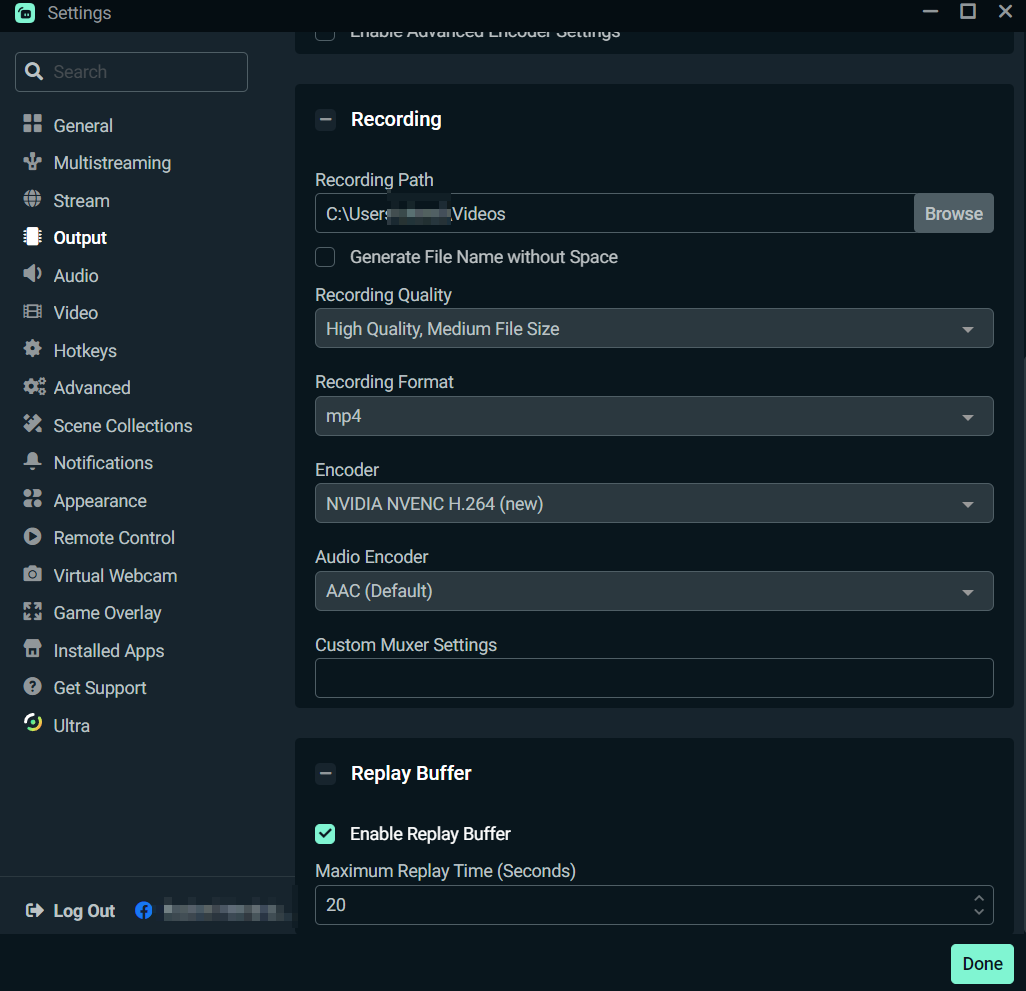Image resolution: width=1026 pixels, height=991 pixels.
Task: Increase Maximum Replay Time with the stepper
Action: click(x=979, y=899)
